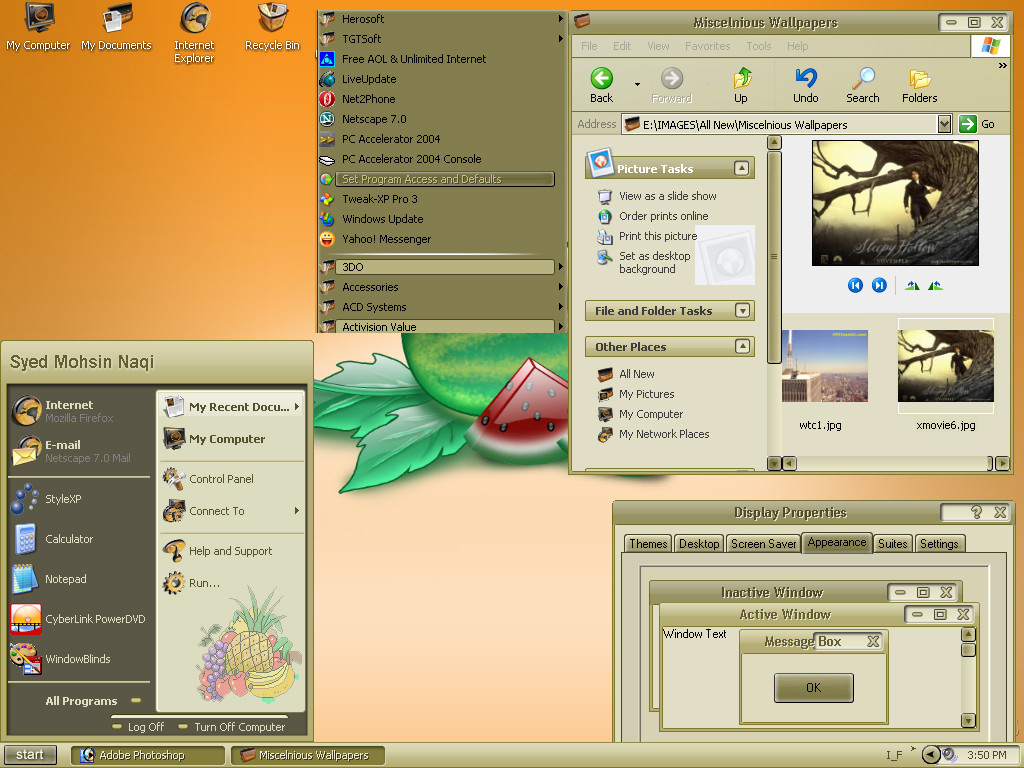Show the next image in the preview
This screenshot has height=768, width=1024.
880,285
